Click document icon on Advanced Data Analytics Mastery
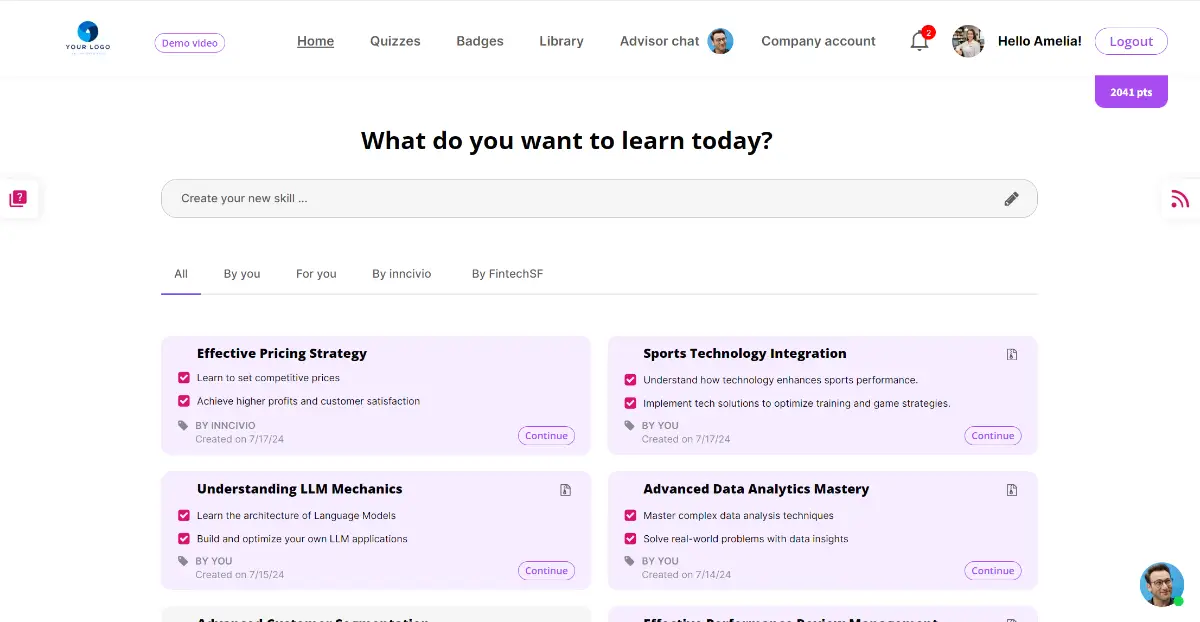 point(1012,490)
